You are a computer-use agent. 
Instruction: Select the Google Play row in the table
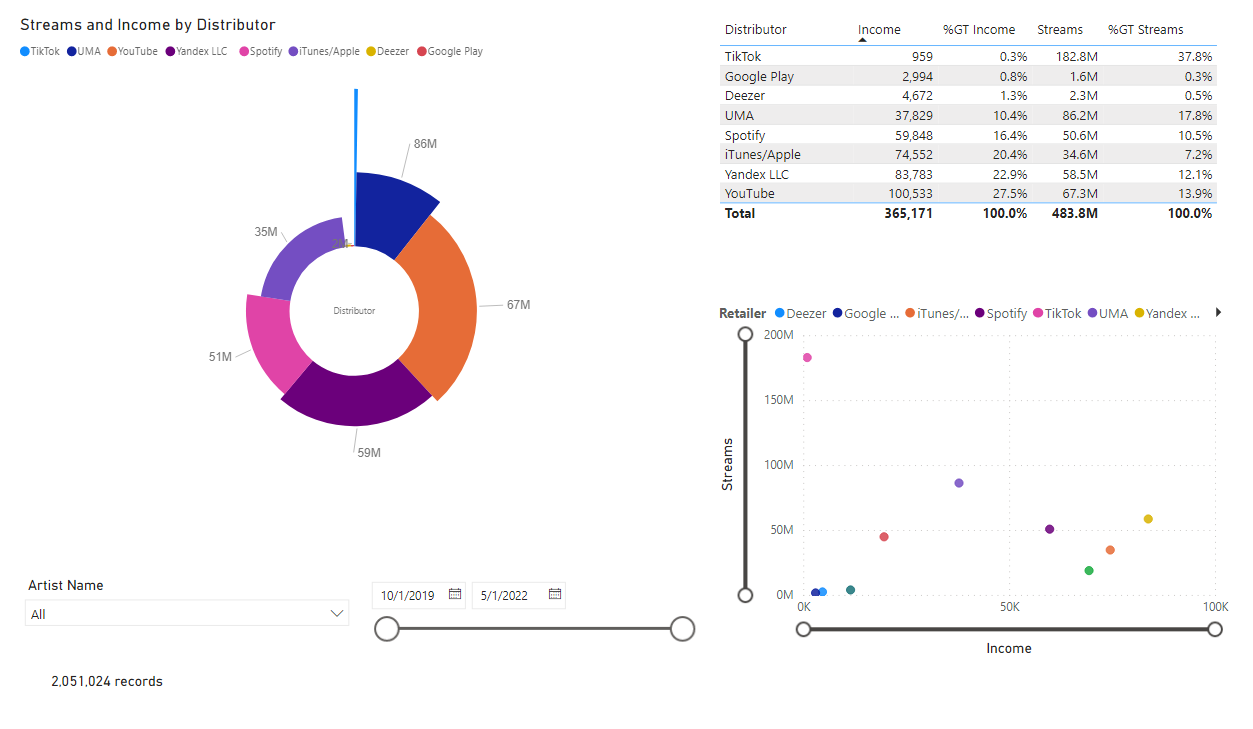pos(968,76)
